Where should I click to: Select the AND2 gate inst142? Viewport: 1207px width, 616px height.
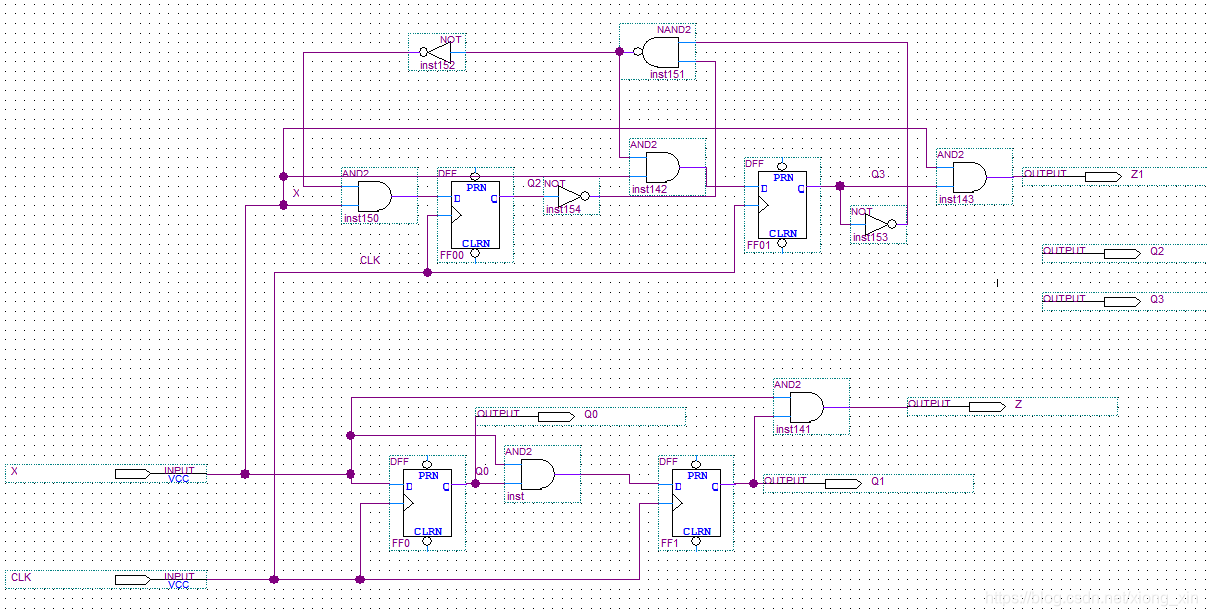click(x=667, y=167)
